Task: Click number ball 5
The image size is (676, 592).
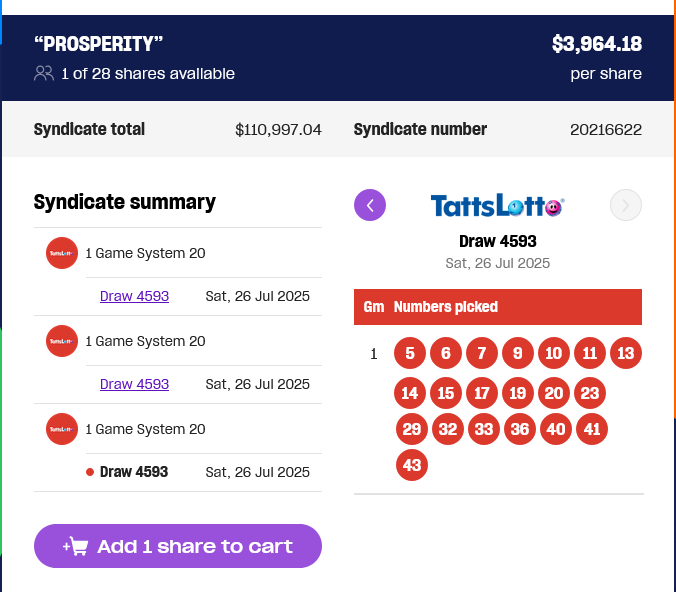Action: (410, 353)
